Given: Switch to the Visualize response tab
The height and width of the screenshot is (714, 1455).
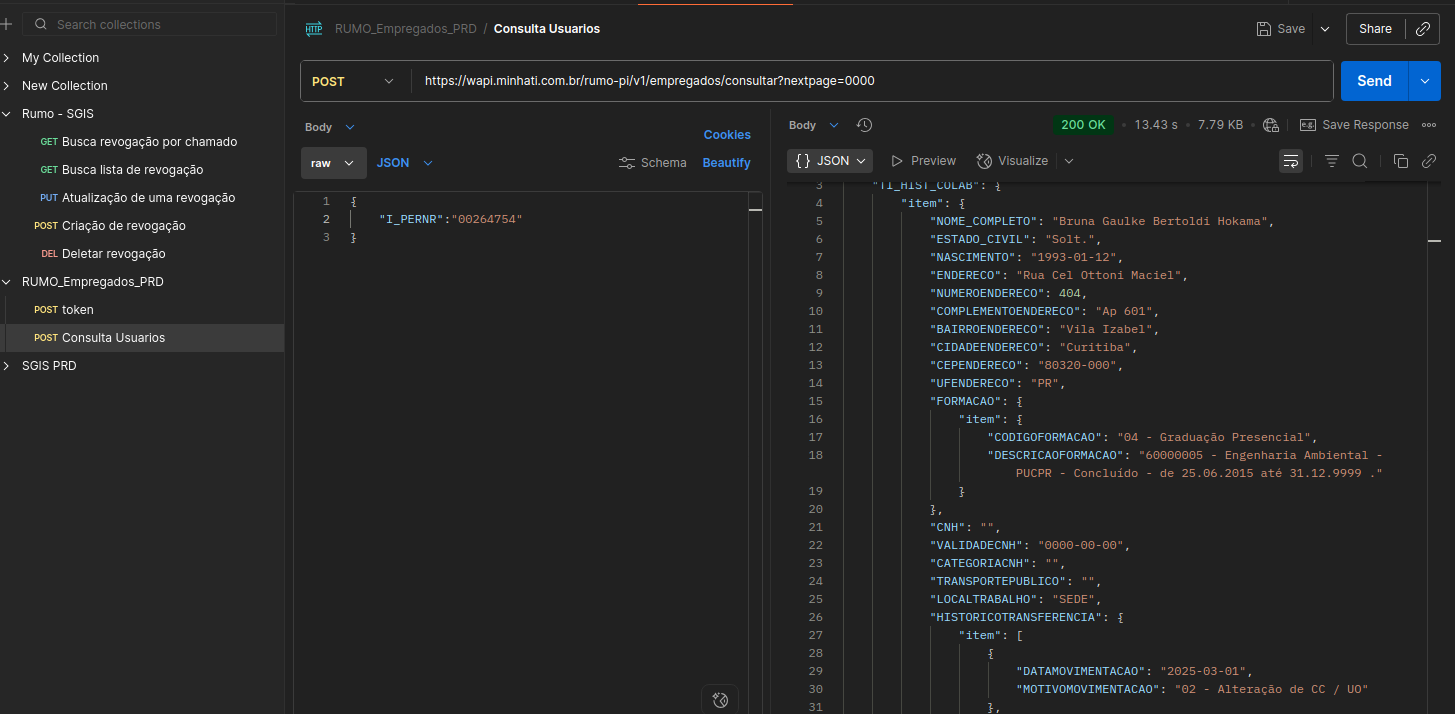Looking at the screenshot, I should point(1013,161).
